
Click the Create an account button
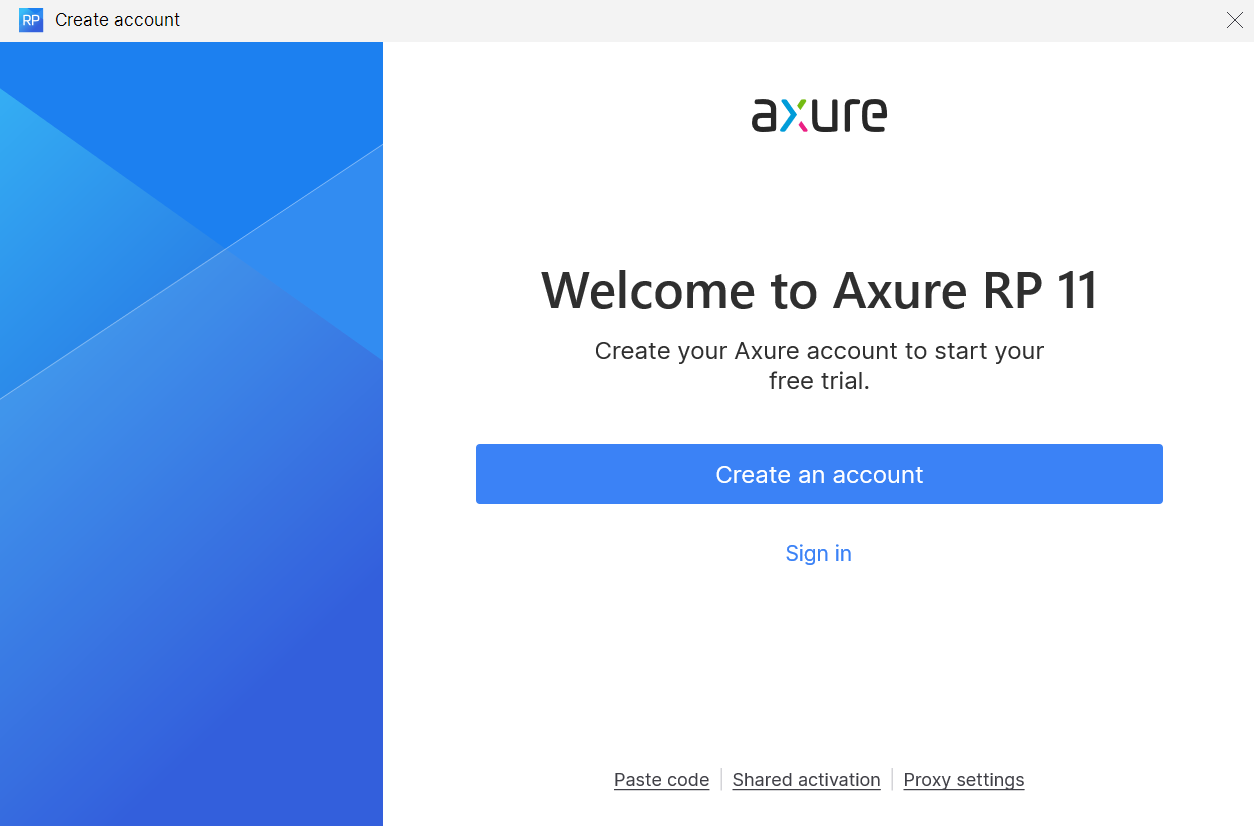pyautogui.click(x=819, y=473)
